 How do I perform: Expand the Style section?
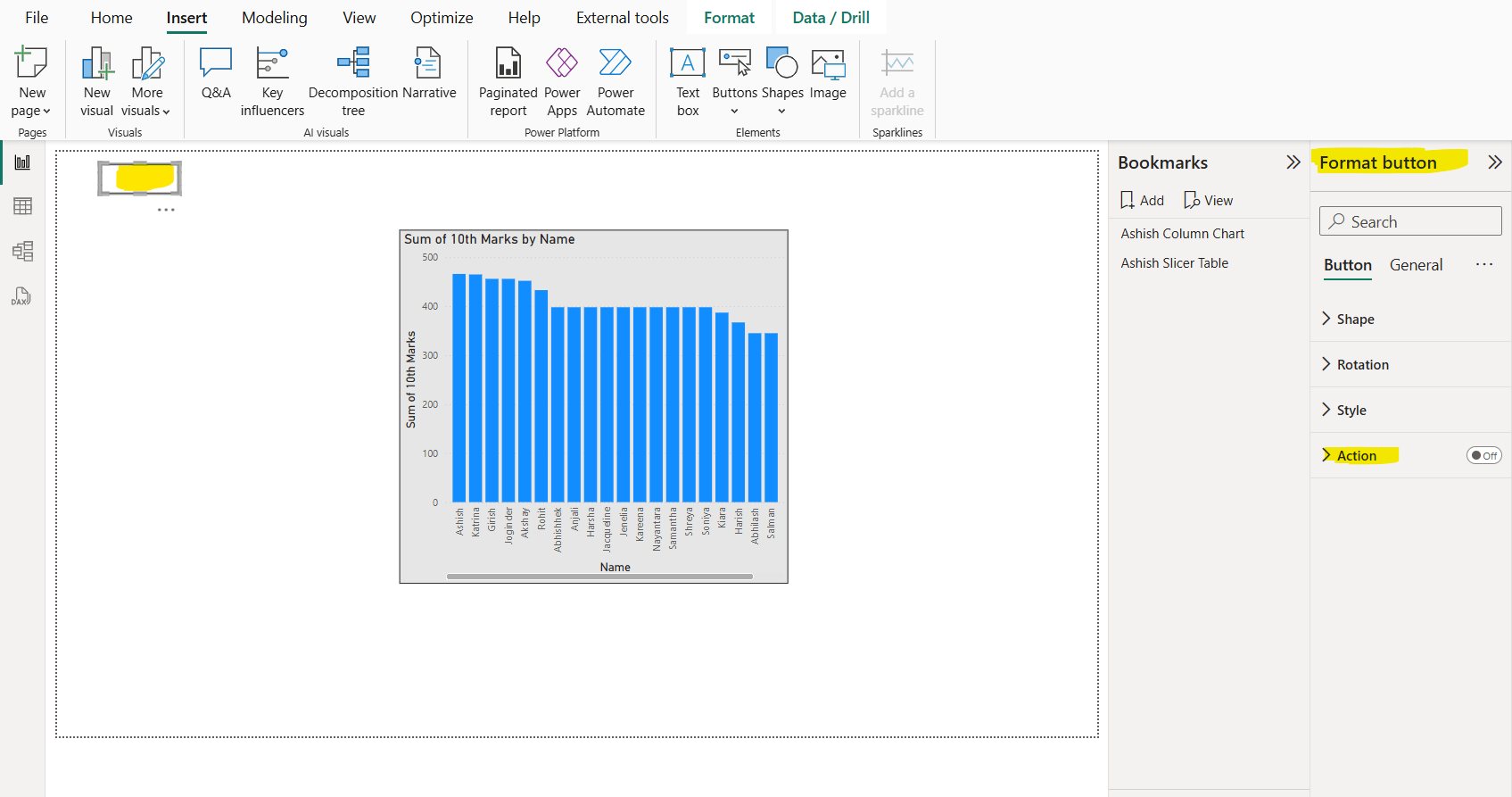(x=1351, y=411)
